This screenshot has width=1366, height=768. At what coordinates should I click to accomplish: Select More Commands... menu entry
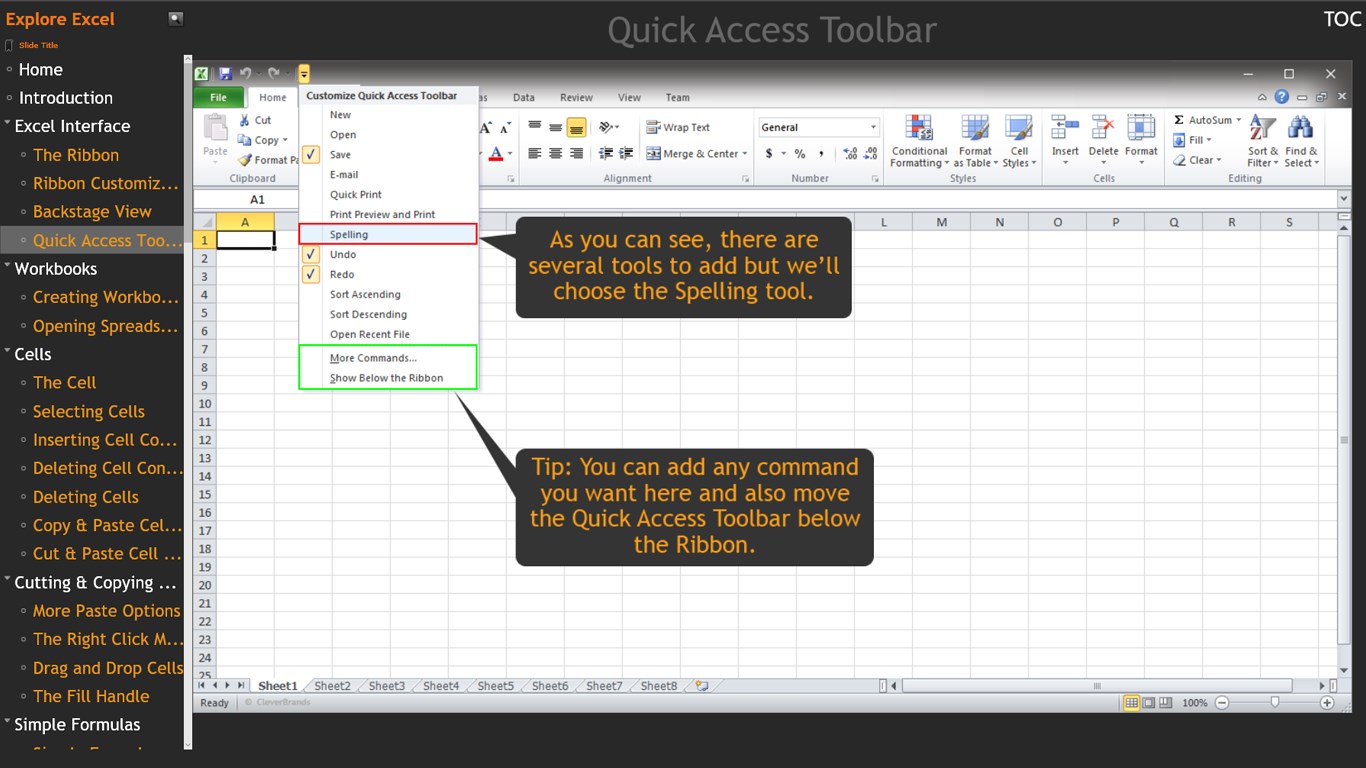pos(389,358)
